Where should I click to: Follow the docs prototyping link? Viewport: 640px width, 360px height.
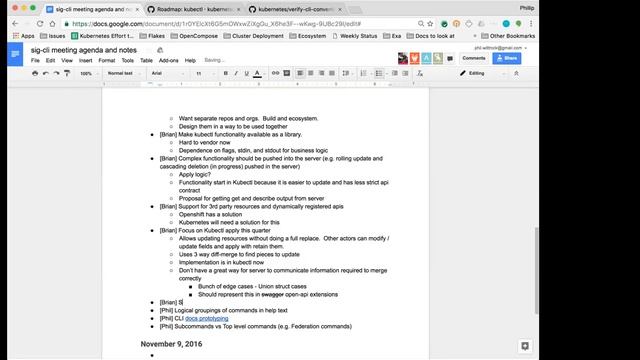(x=207, y=318)
